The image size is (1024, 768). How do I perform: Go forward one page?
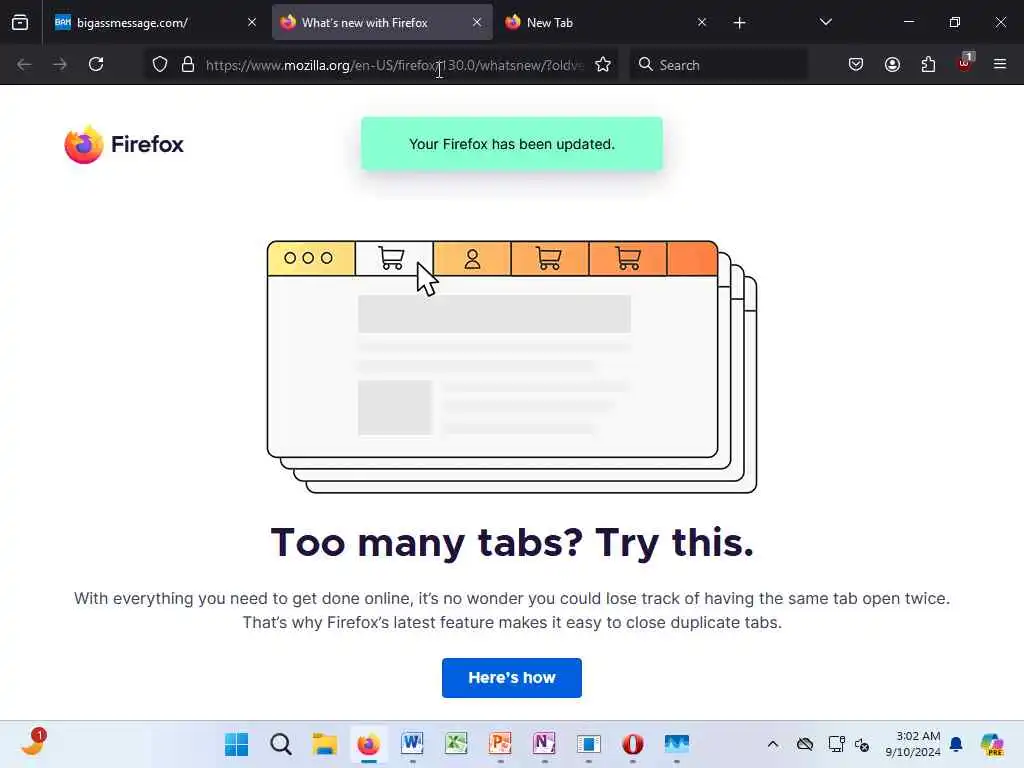pyautogui.click(x=59, y=64)
